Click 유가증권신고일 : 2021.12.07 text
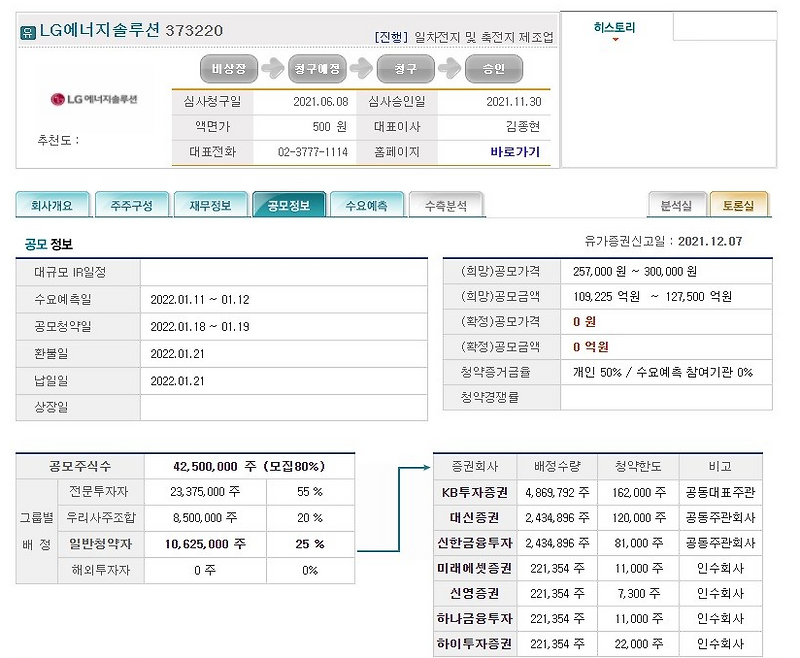 click(663, 241)
